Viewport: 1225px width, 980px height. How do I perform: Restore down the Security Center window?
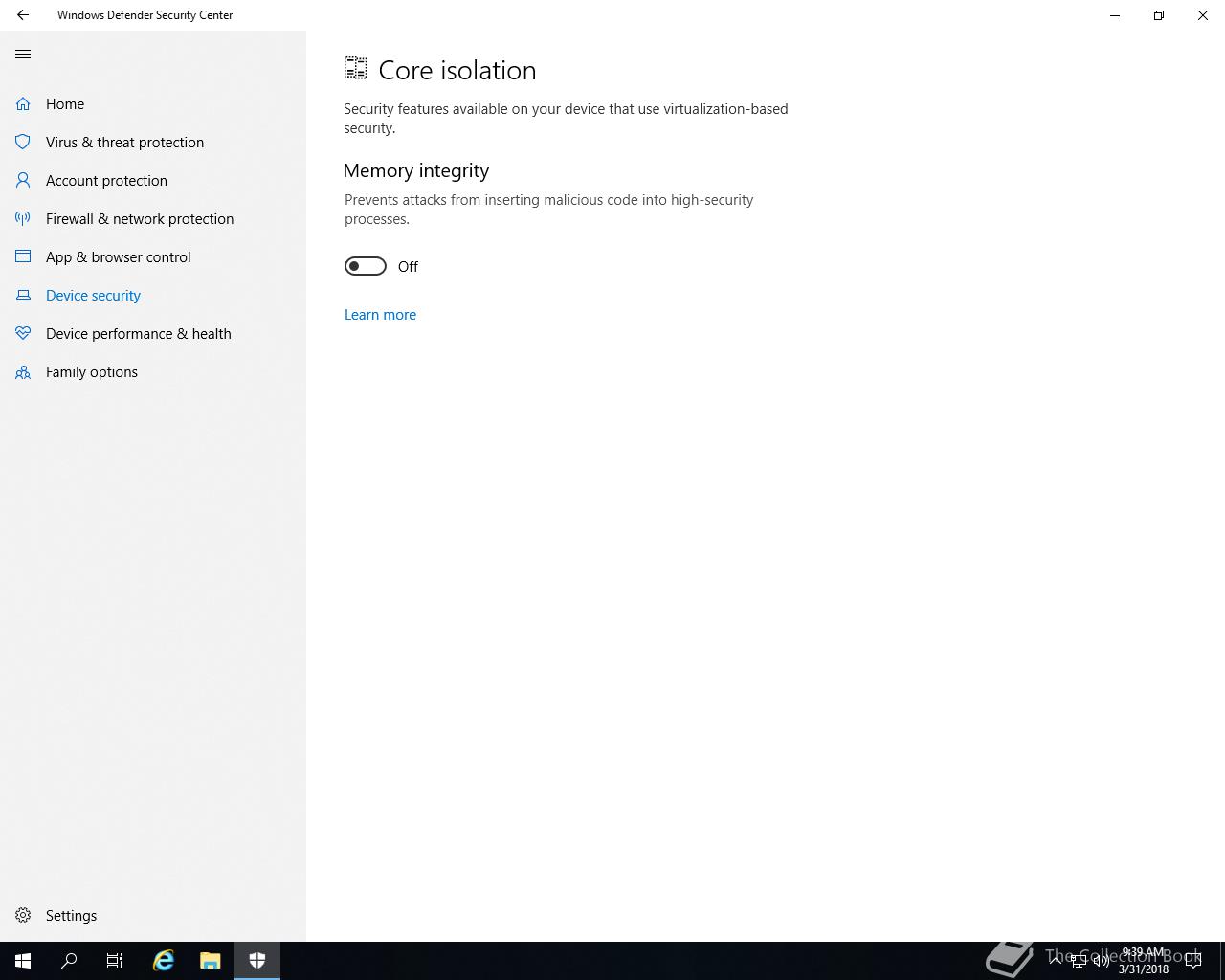click(x=1159, y=15)
